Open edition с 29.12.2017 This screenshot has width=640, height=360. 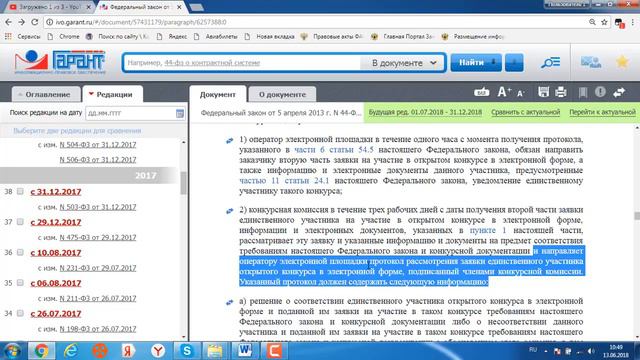click(56, 222)
